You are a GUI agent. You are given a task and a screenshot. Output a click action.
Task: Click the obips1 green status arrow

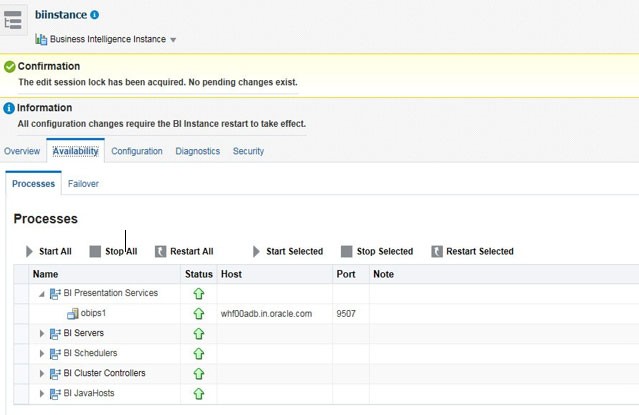[198, 313]
